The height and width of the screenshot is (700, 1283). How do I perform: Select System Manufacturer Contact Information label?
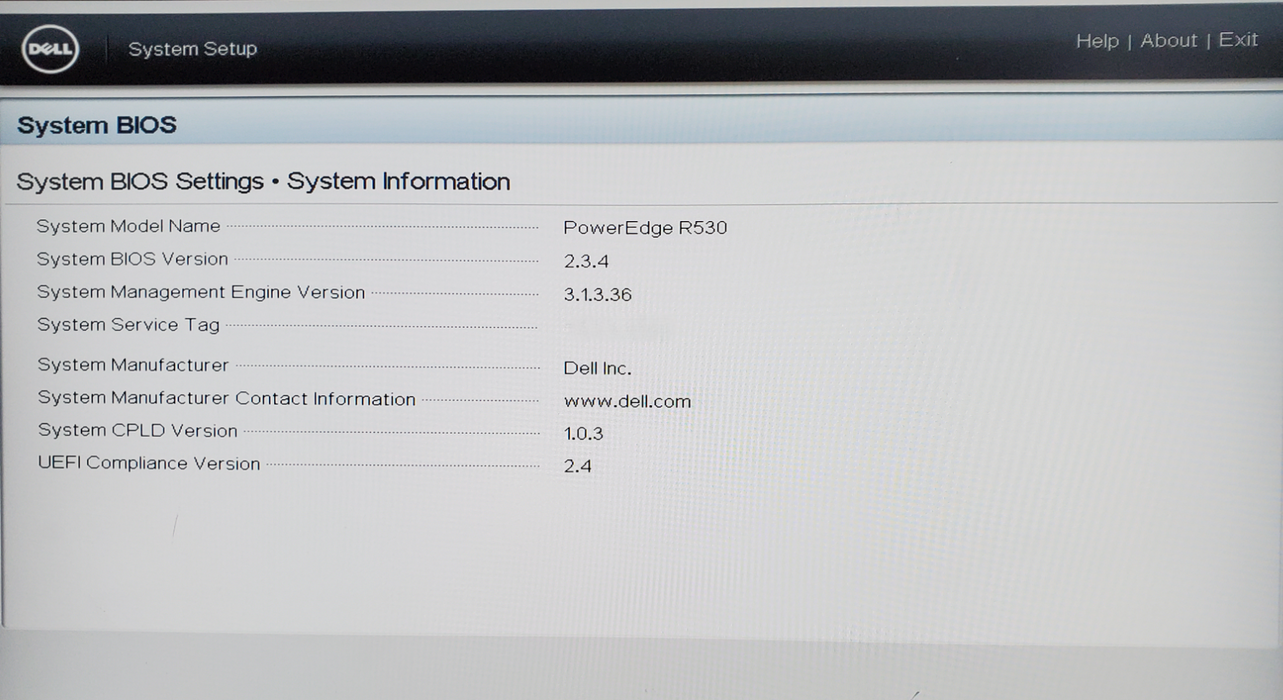[226, 398]
